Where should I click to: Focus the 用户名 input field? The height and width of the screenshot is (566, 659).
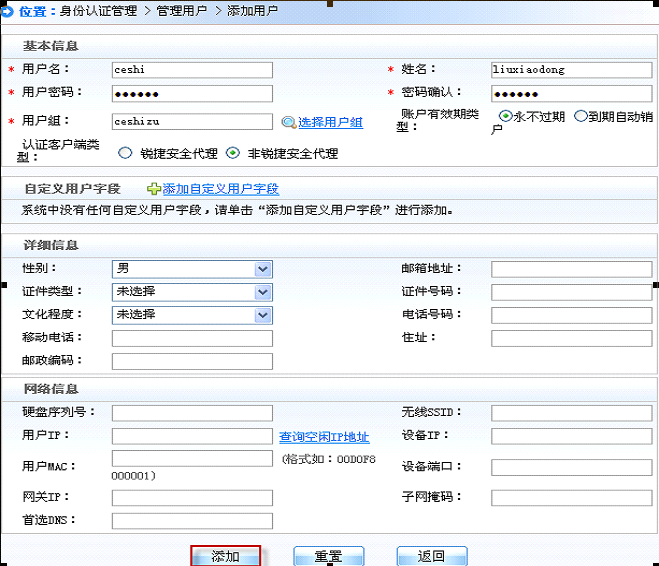[x=192, y=70]
